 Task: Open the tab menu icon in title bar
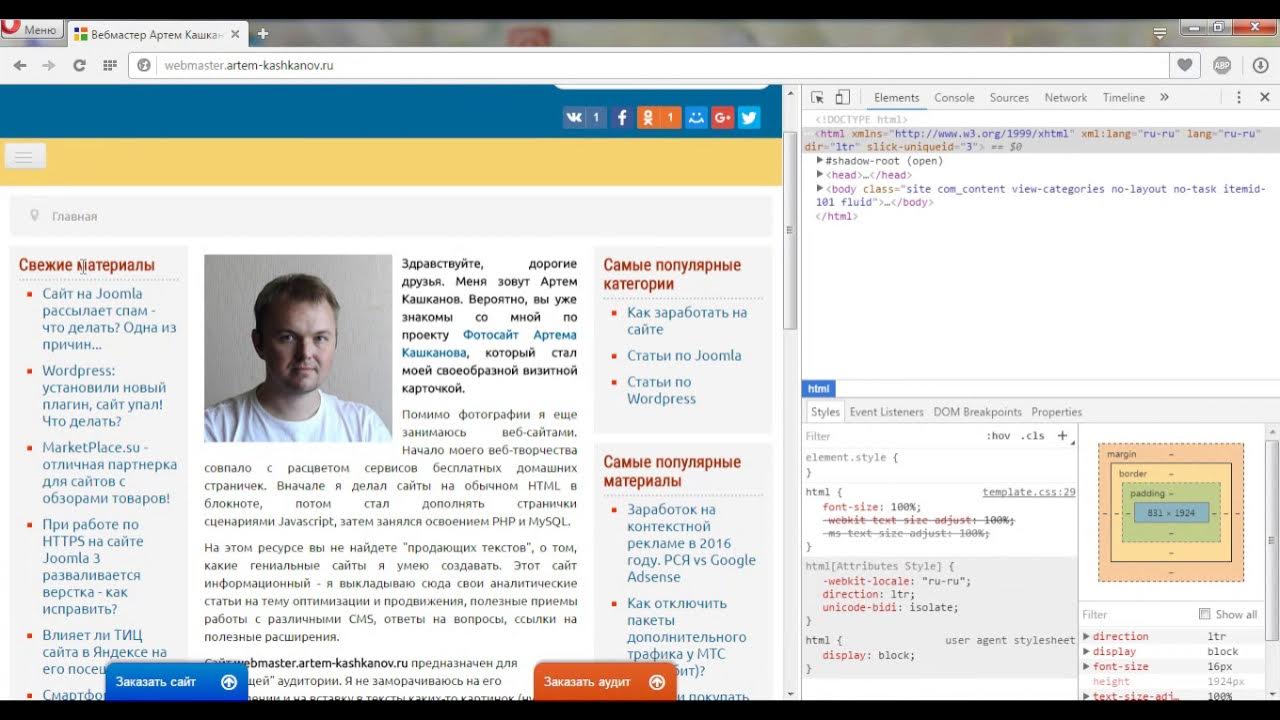(x=1160, y=33)
